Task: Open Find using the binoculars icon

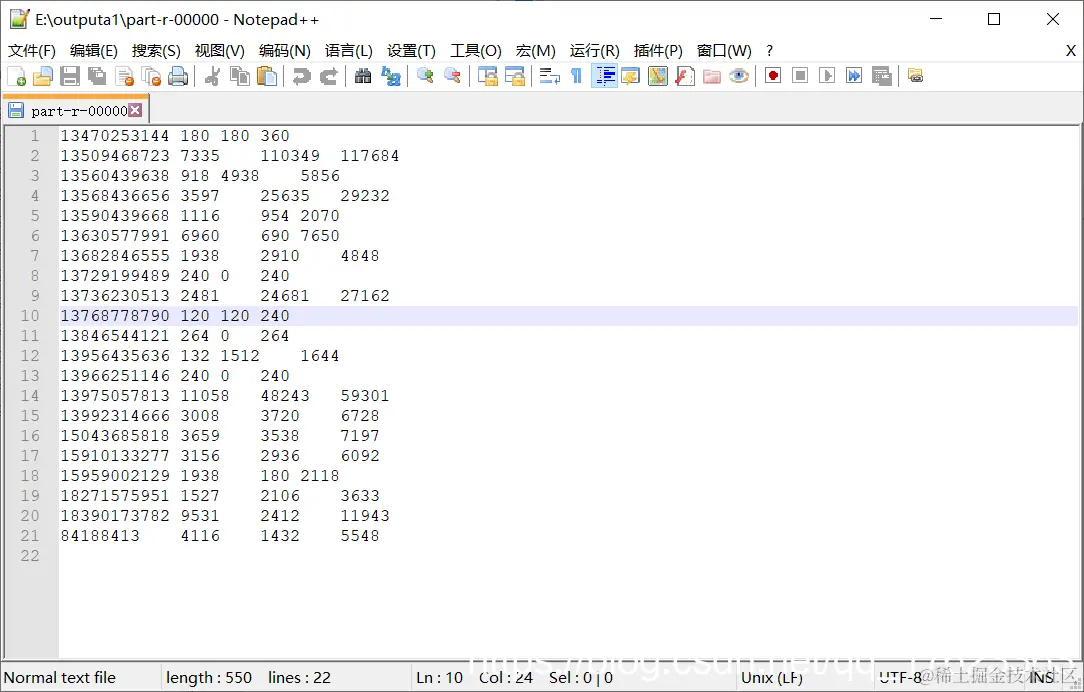Action: 363,76
